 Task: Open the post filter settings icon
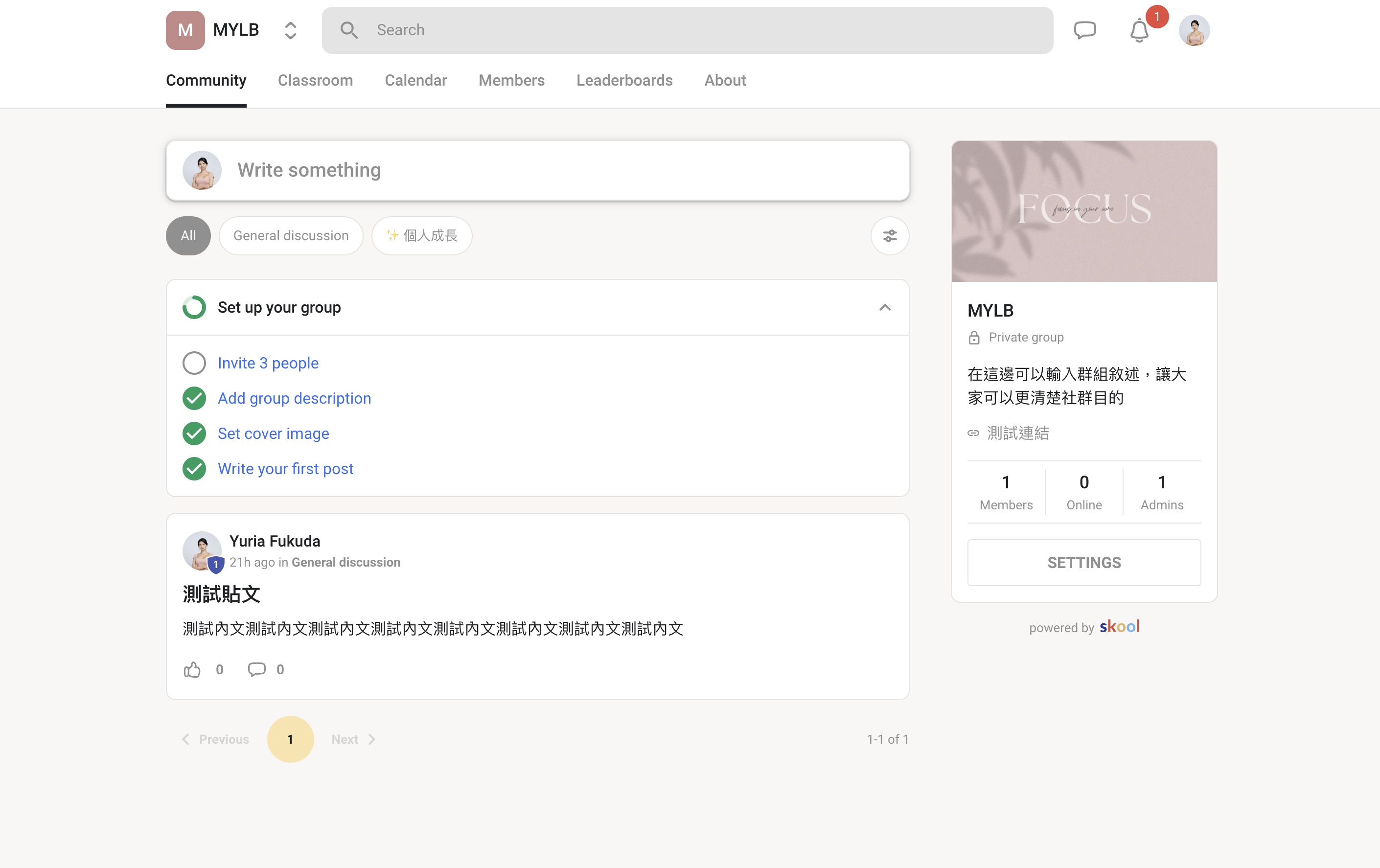[x=890, y=235]
